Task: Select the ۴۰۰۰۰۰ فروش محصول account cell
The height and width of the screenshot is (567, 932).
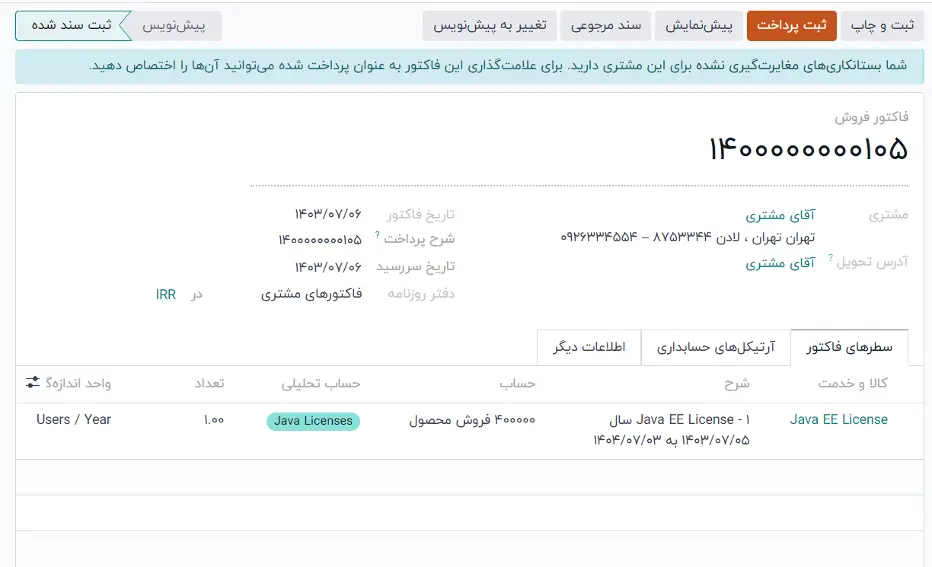Action: 472,420
